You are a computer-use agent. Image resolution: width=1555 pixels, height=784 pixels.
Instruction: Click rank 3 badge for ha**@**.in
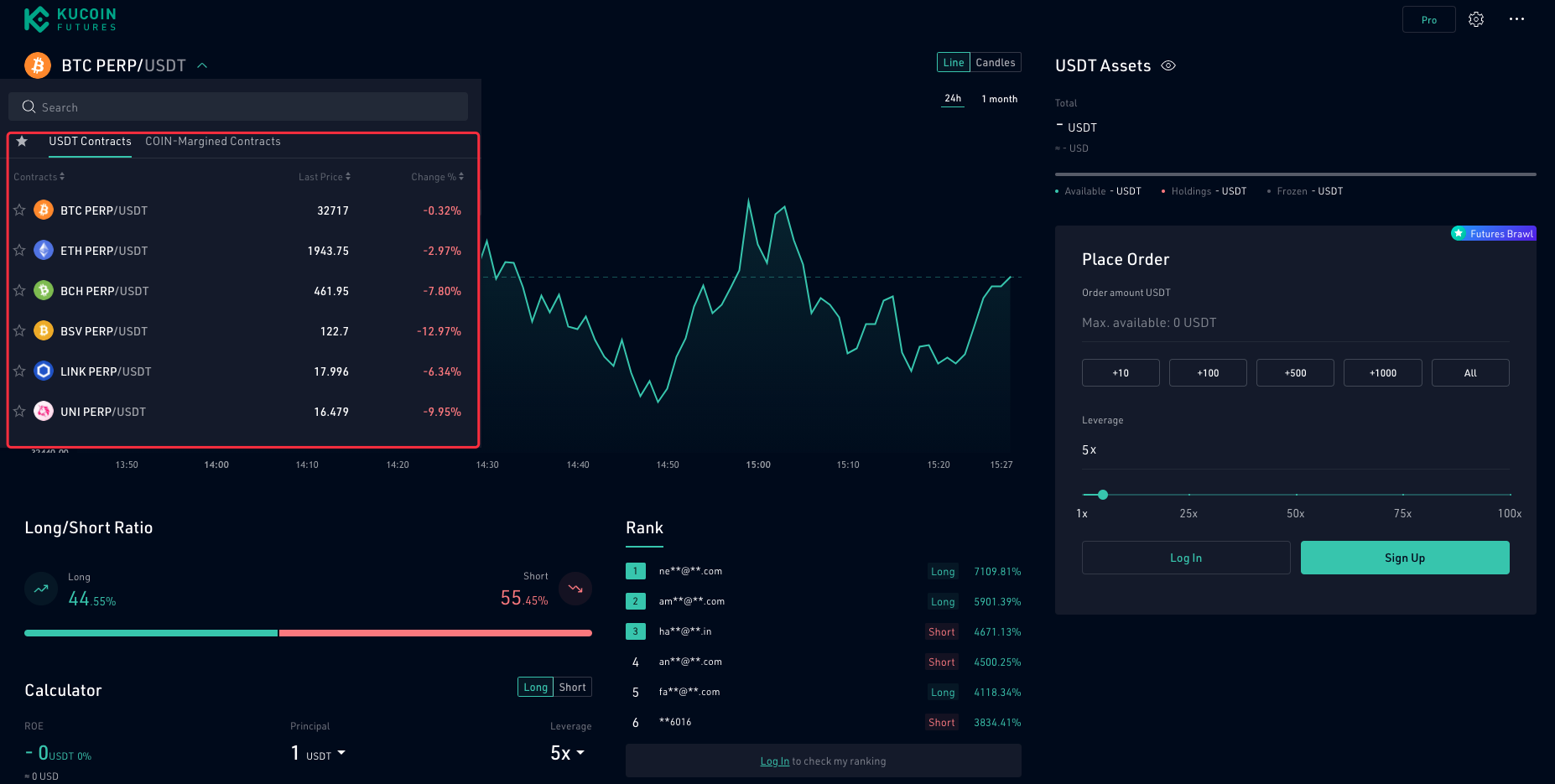point(635,631)
